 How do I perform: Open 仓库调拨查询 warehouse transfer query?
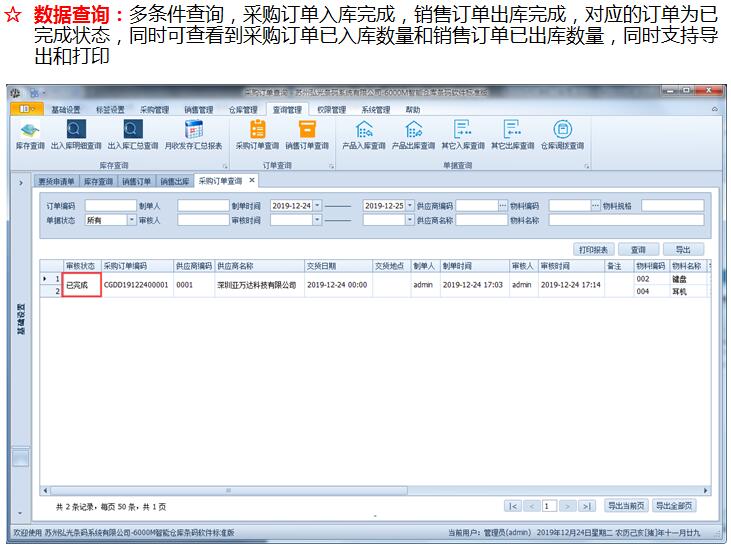tap(563, 135)
